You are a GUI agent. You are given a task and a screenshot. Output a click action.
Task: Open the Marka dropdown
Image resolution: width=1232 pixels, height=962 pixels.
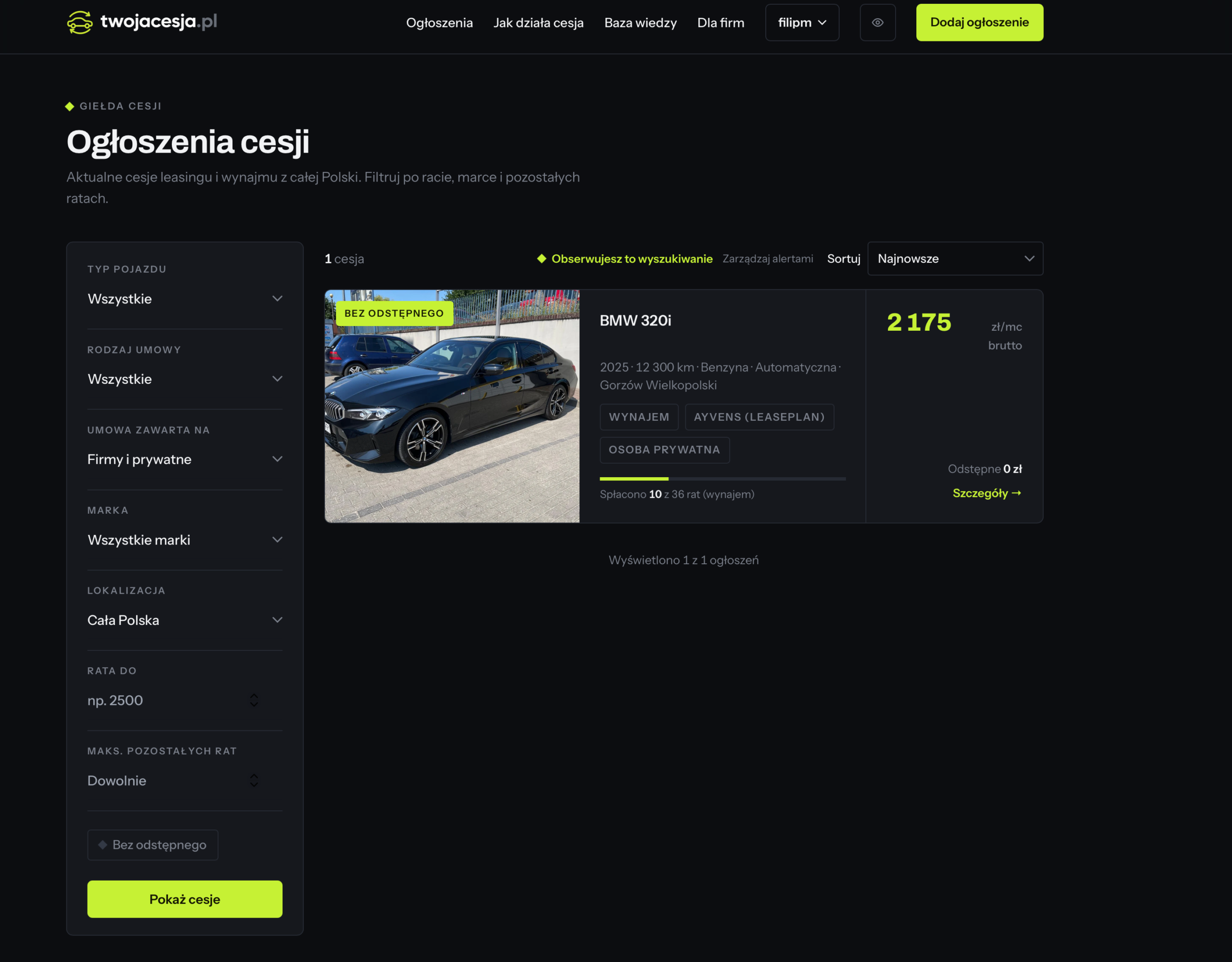pyautogui.click(x=184, y=539)
